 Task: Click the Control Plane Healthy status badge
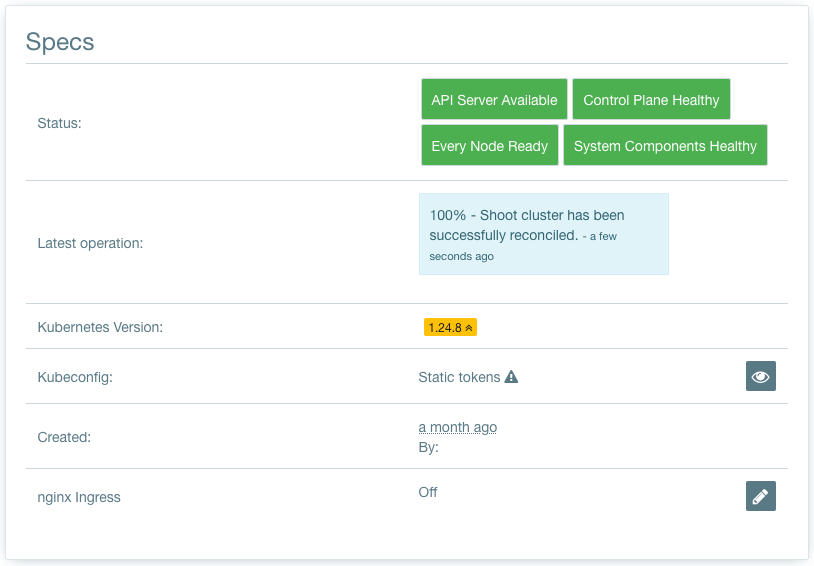(651, 99)
